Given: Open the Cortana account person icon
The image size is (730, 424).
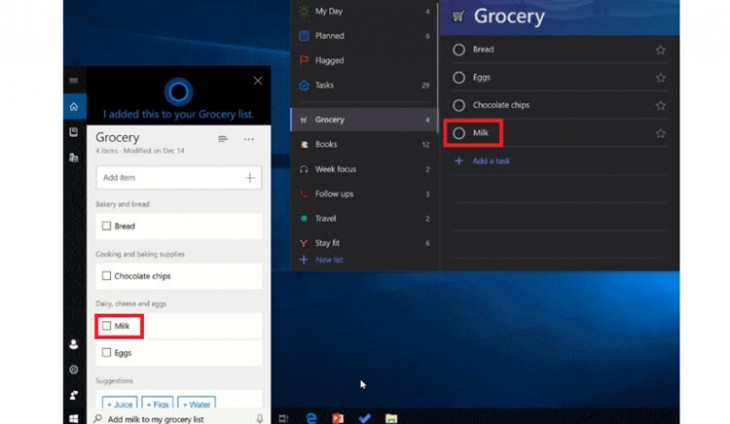Looking at the screenshot, I should click(x=74, y=344).
